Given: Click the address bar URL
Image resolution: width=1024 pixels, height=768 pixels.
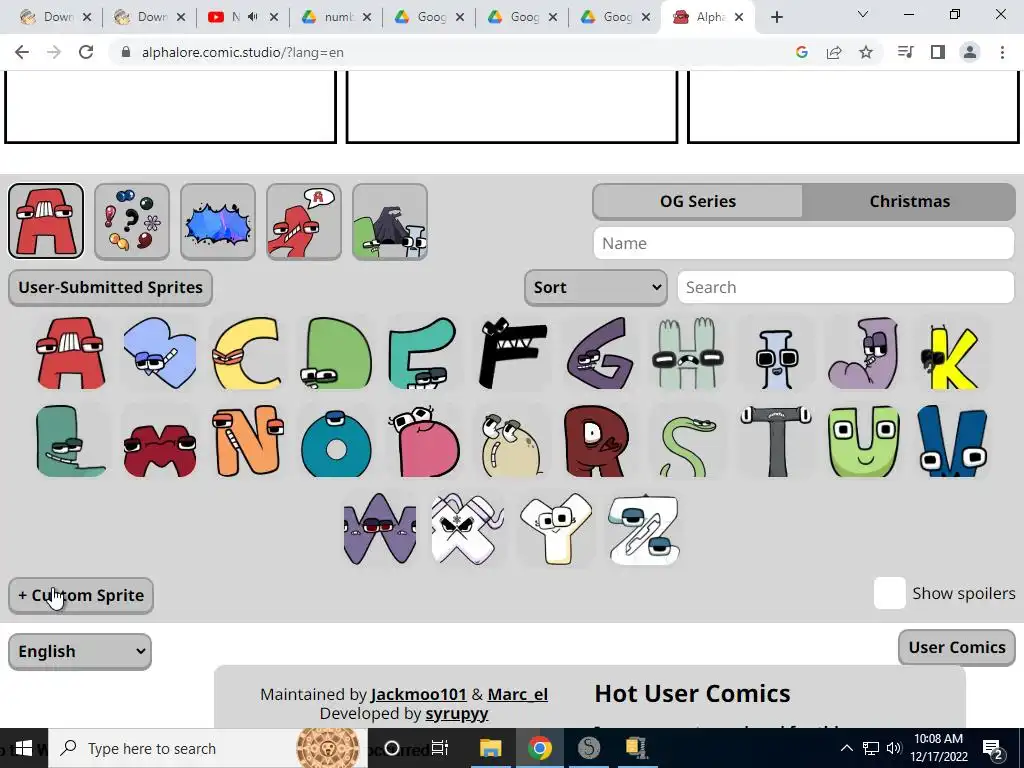Looking at the screenshot, I should [242, 52].
